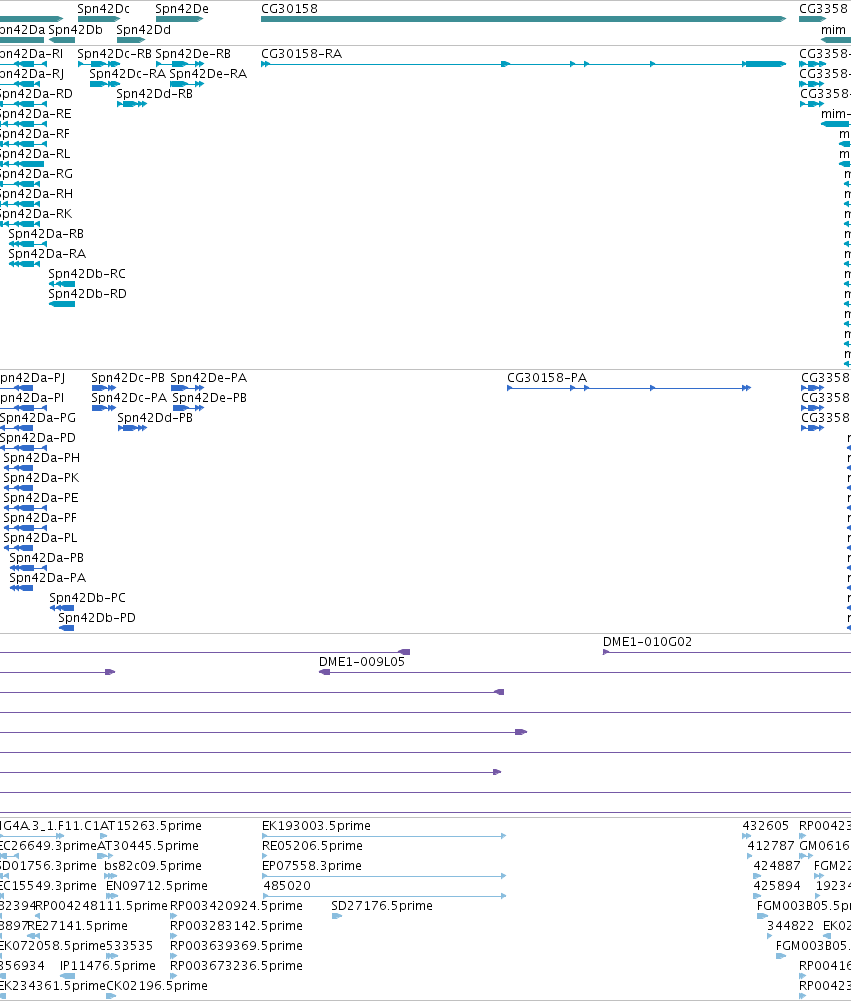The image size is (851, 1001).
Task: Select the Spn42De-PA protein label
Action: [x=209, y=378]
